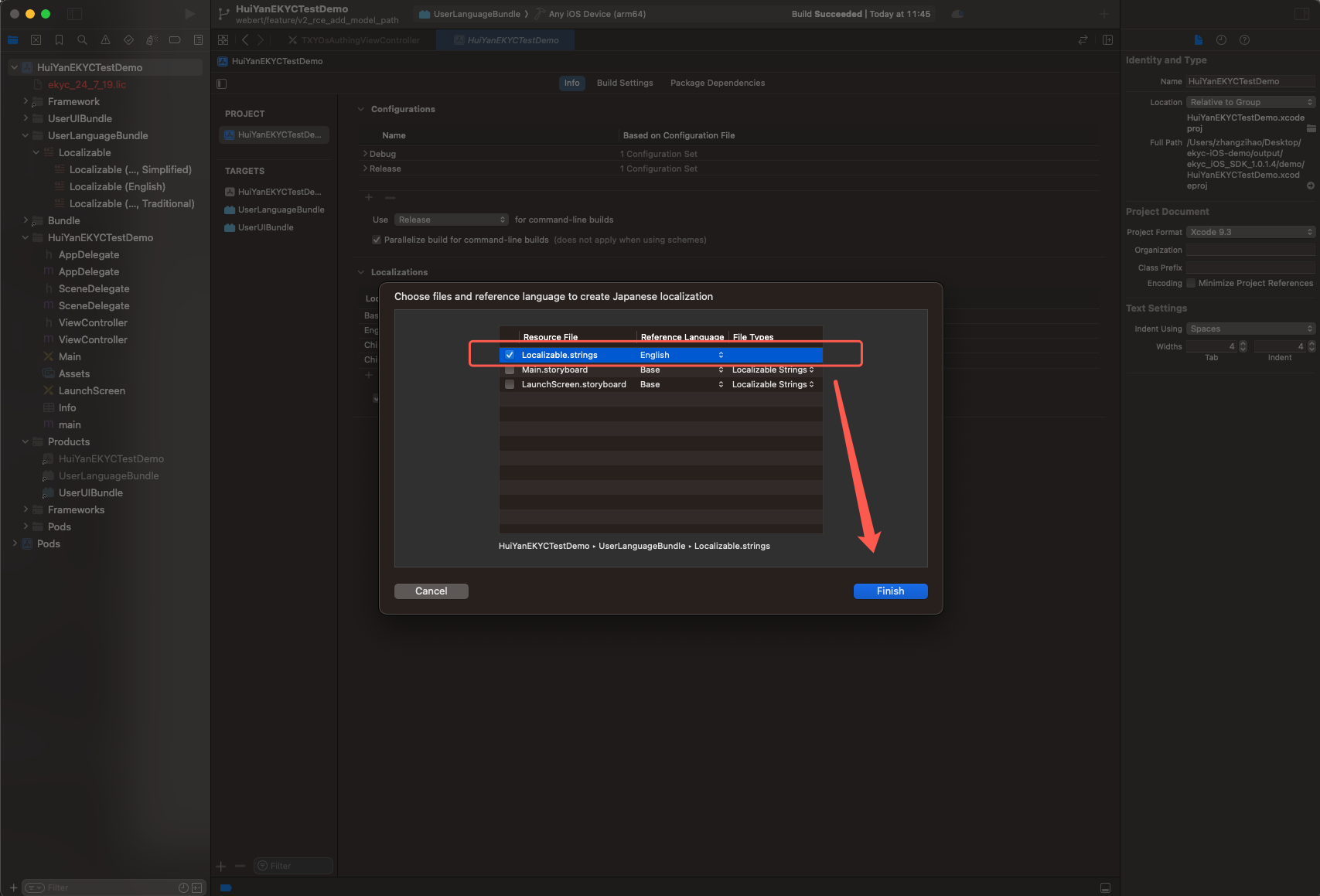Click the Cancel button

431,591
